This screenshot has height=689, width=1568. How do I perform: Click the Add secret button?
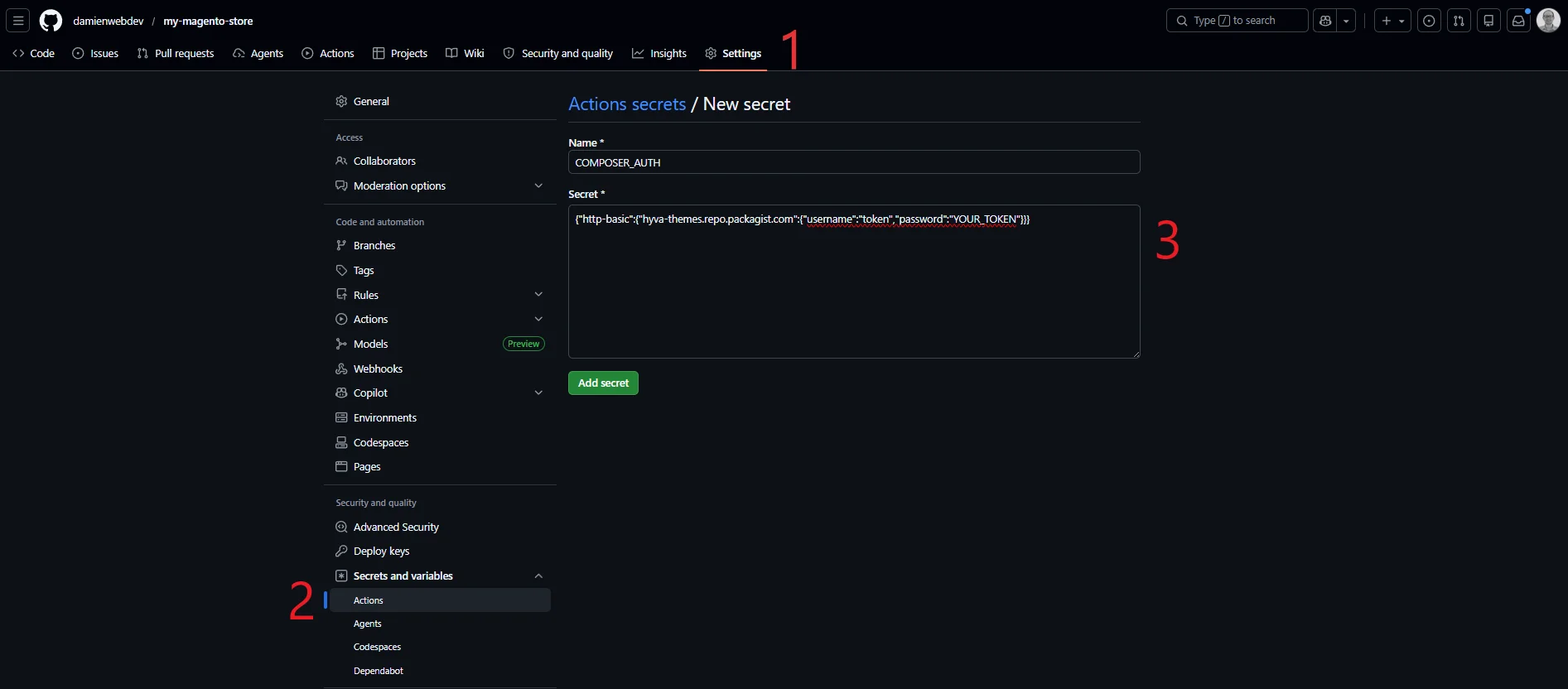603,383
